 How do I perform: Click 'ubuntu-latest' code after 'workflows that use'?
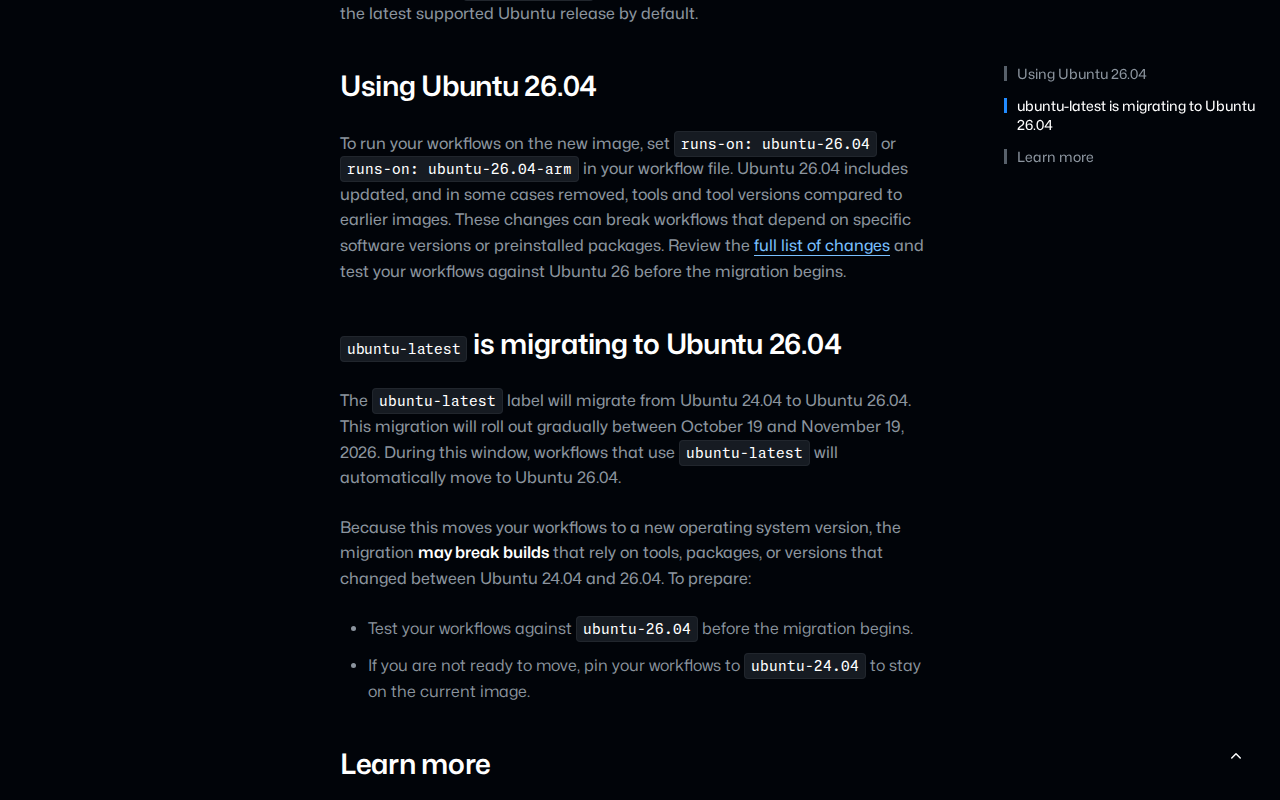744,453
